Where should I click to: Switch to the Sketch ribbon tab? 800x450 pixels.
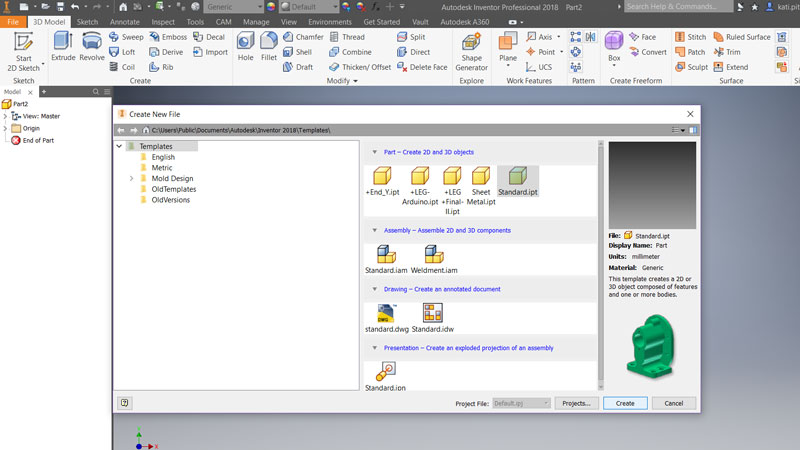pos(87,22)
